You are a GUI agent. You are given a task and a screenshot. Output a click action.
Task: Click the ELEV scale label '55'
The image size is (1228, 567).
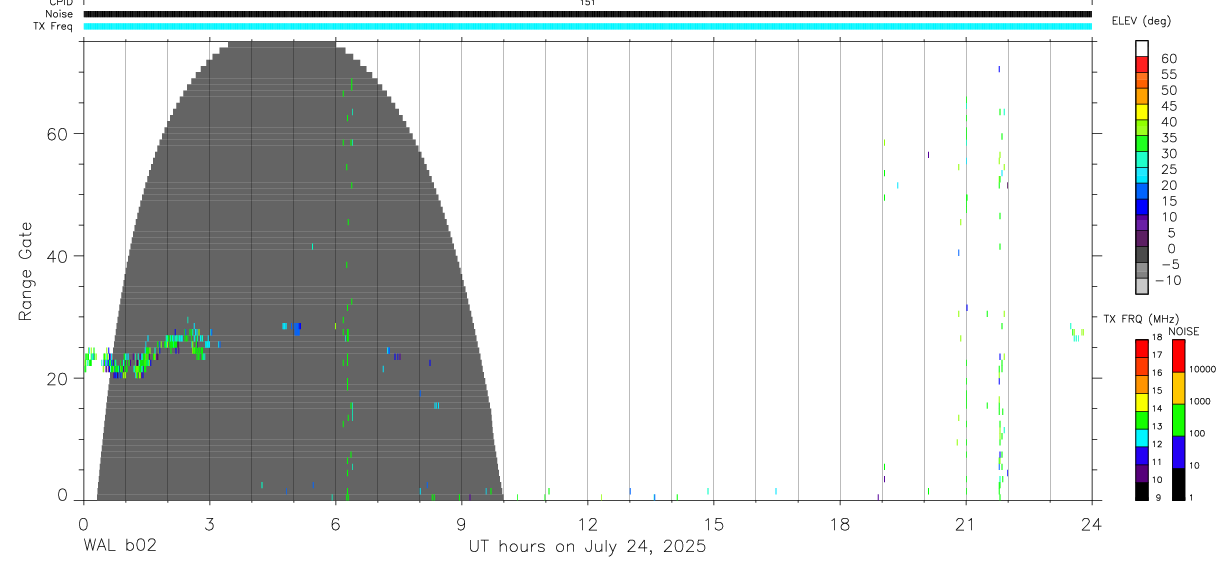pos(1167,74)
